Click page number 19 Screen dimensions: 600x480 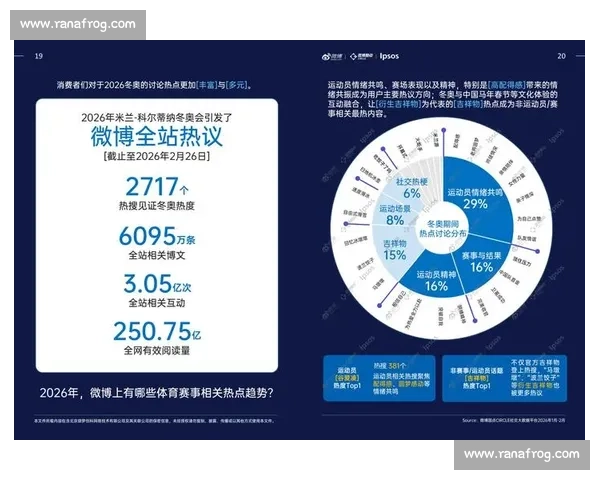[x=39, y=56]
